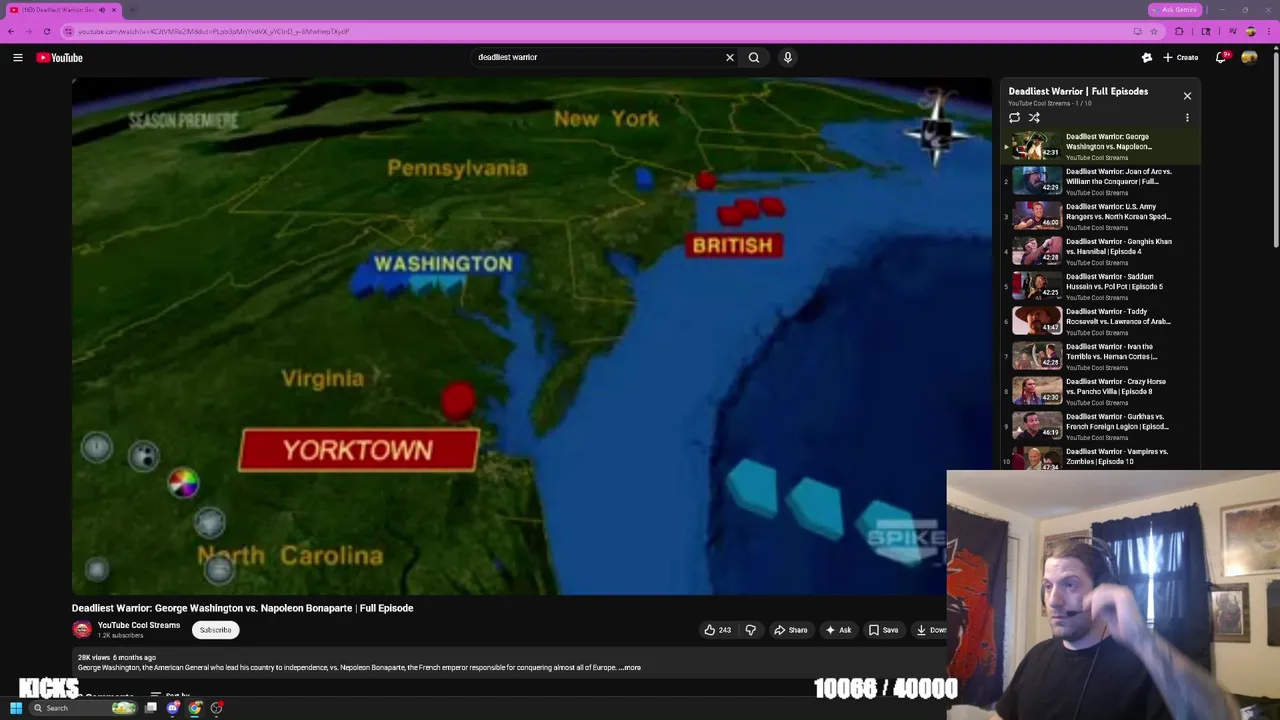The width and height of the screenshot is (1280, 720).
Task: Click the video player area
Action: coord(532,337)
